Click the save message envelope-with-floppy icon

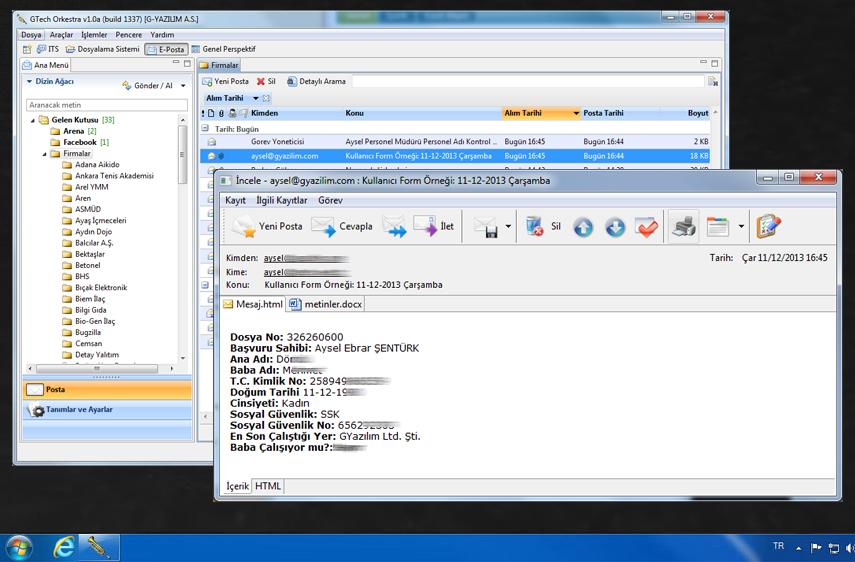485,226
